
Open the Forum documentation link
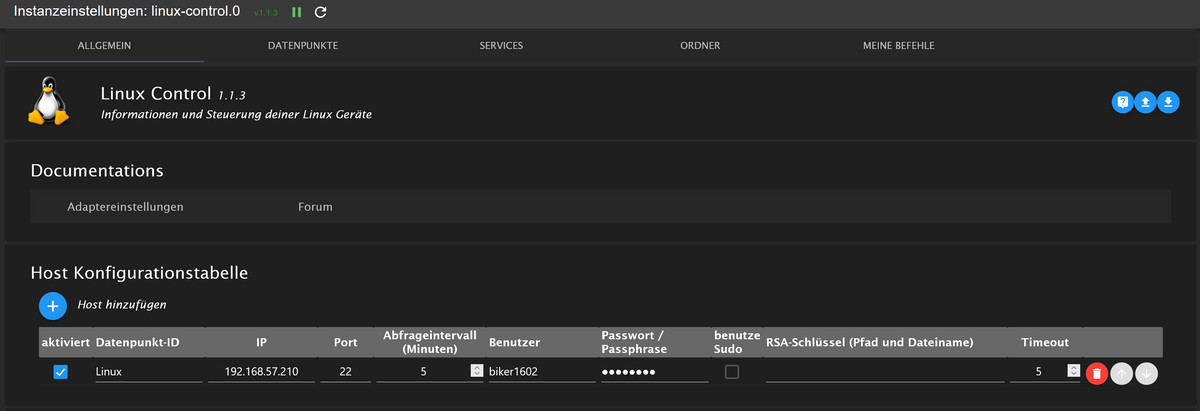[315, 207]
